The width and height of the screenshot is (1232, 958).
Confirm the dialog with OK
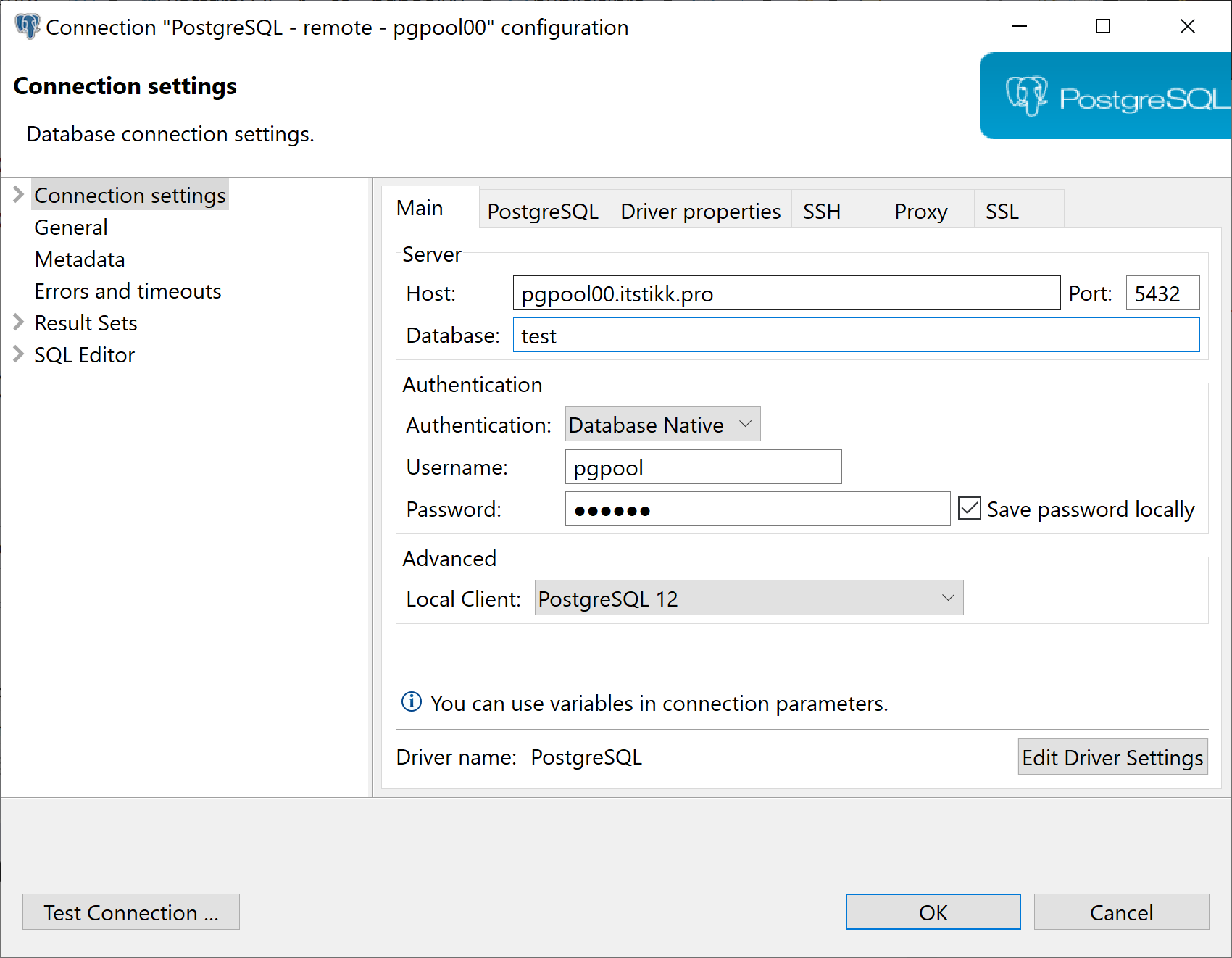click(x=932, y=912)
